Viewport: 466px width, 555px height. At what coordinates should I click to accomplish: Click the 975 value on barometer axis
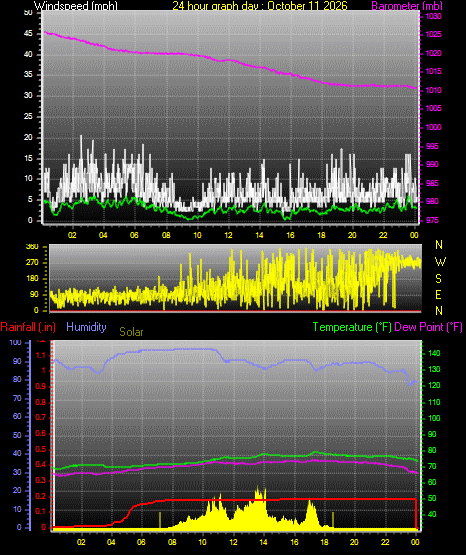click(x=432, y=220)
